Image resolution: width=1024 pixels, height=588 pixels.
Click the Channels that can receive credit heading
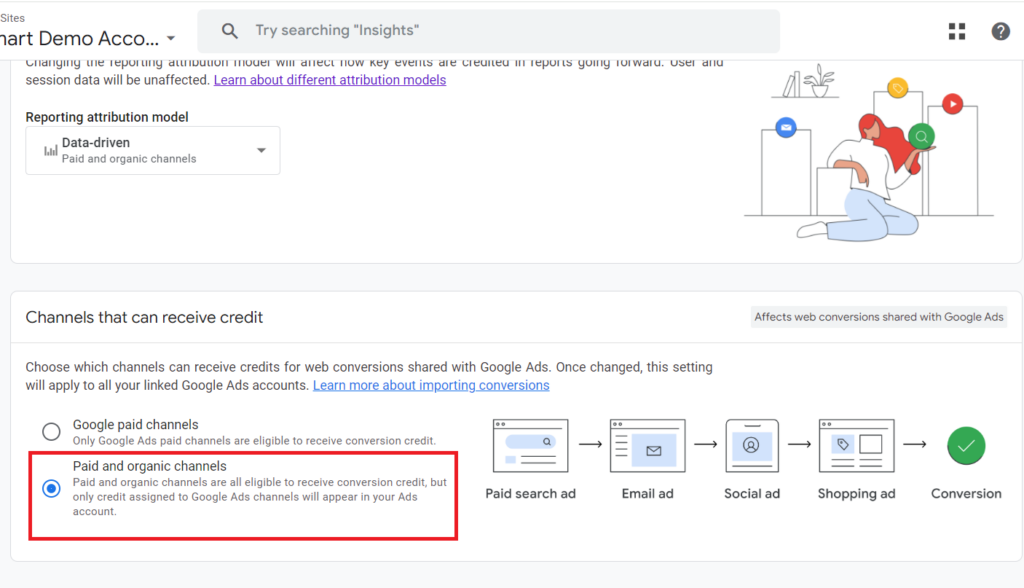click(144, 318)
